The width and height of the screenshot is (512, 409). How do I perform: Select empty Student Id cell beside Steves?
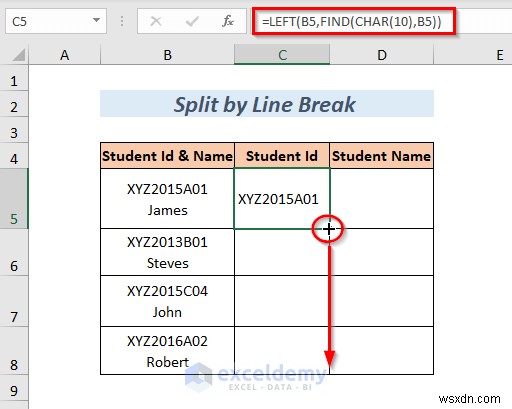(x=282, y=252)
